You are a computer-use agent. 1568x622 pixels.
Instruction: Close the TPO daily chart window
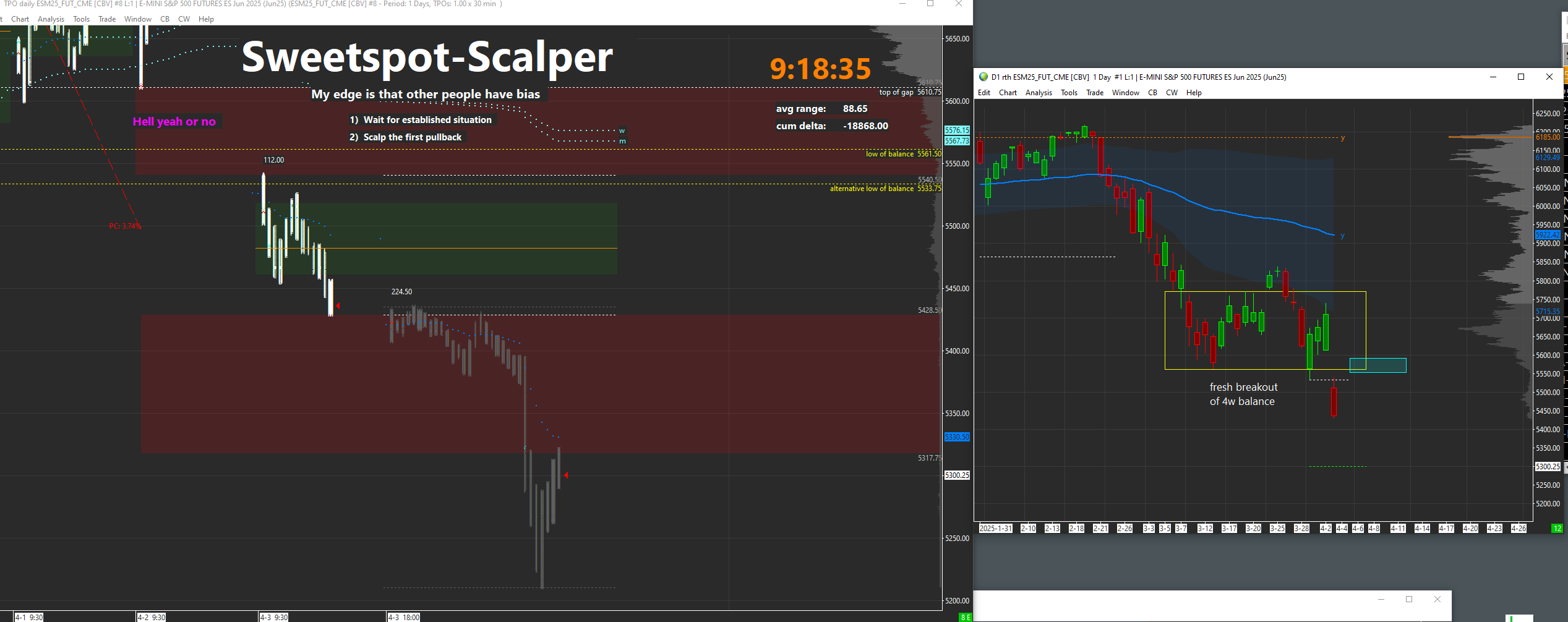(959, 4)
